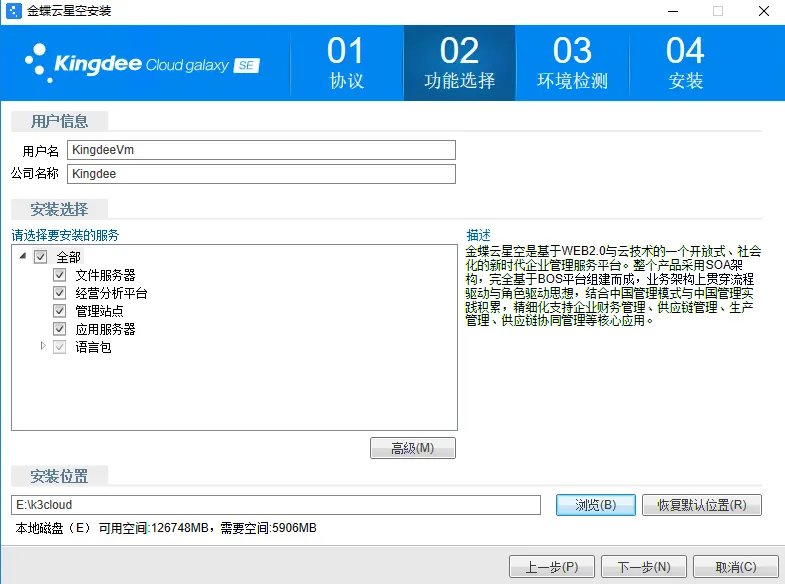The height and width of the screenshot is (584, 785).
Task: Uncheck the 经营分析平台 checkbox
Action: click(60, 293)
